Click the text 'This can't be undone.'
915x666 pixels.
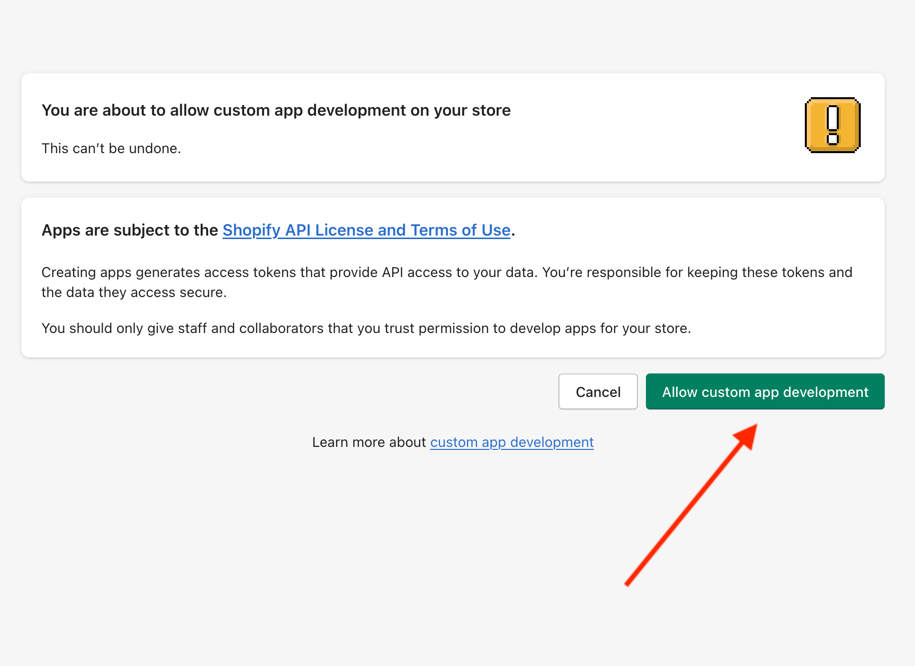111,148
